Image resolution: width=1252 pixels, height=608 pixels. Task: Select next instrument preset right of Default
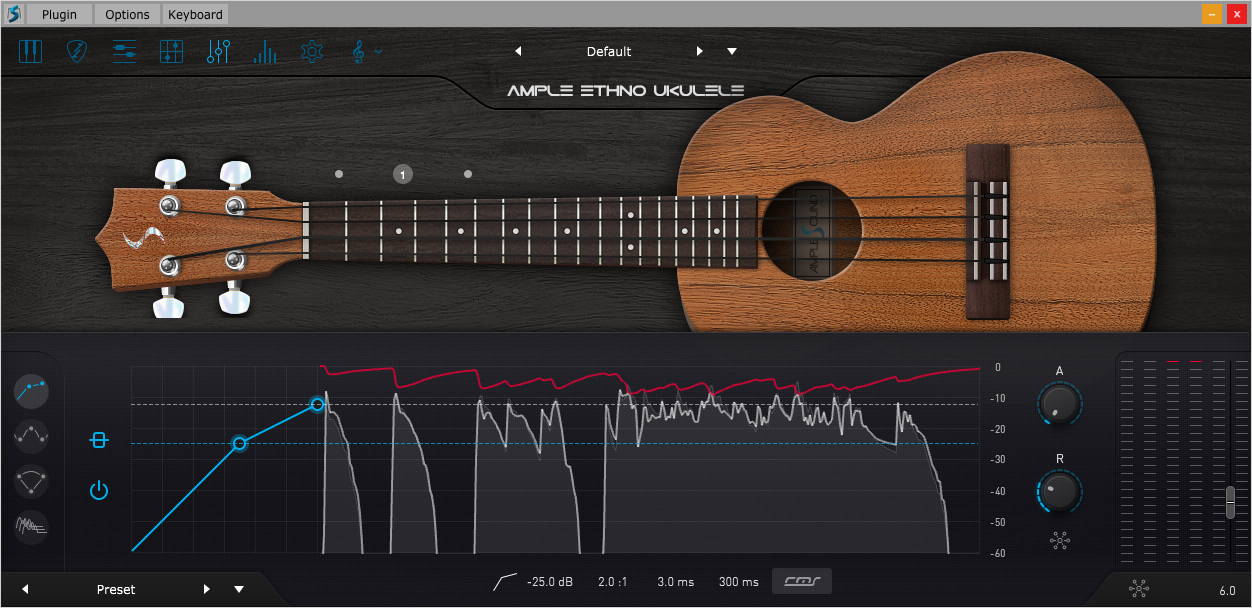[700, 51]
